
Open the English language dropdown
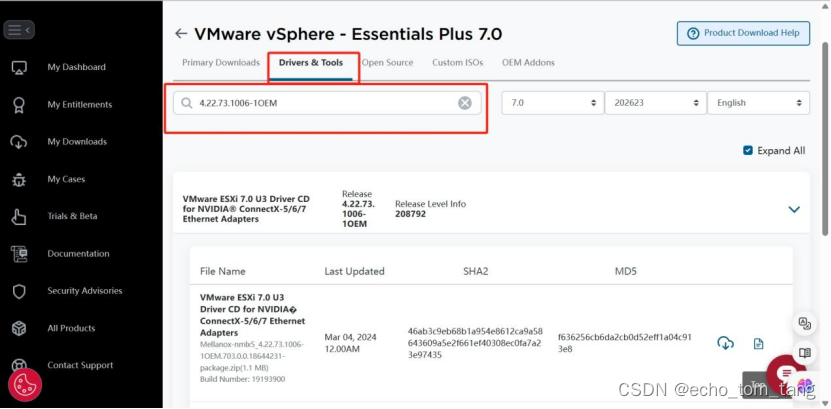pyautogui.click(x=758, y=103)
